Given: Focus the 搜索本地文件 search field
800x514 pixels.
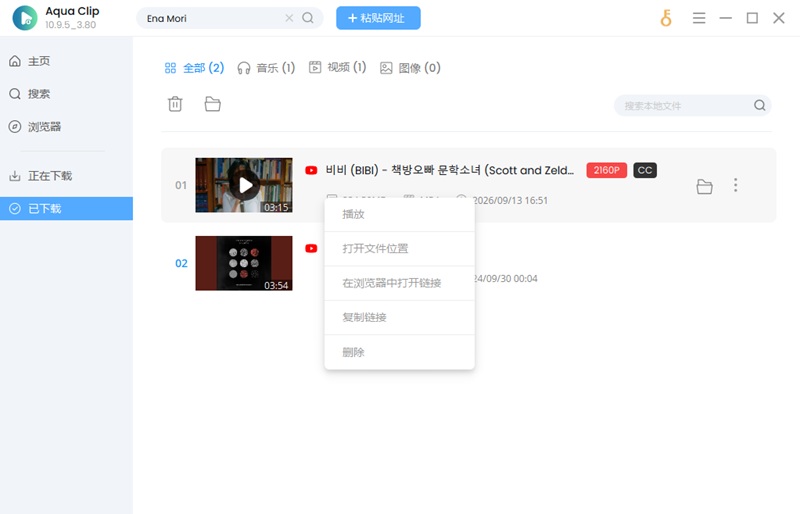Looking at the screenshot, I should [x=692, y=105].
